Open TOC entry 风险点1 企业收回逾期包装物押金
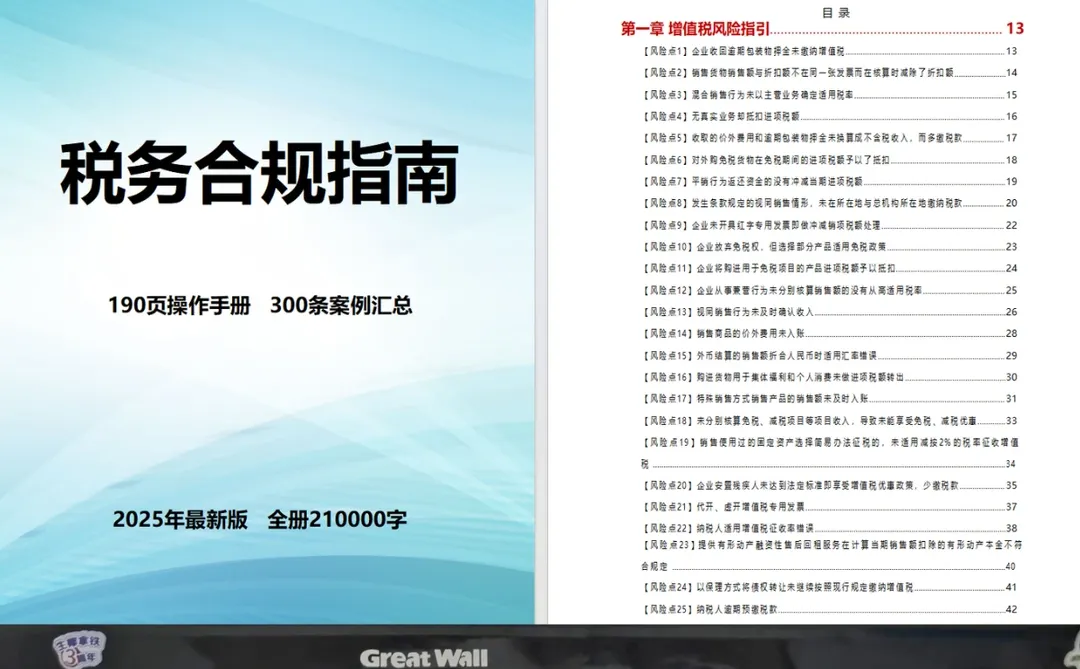The width and height of the screenshot is (1080, 669). pyautogui.click(x=829, y=51)
